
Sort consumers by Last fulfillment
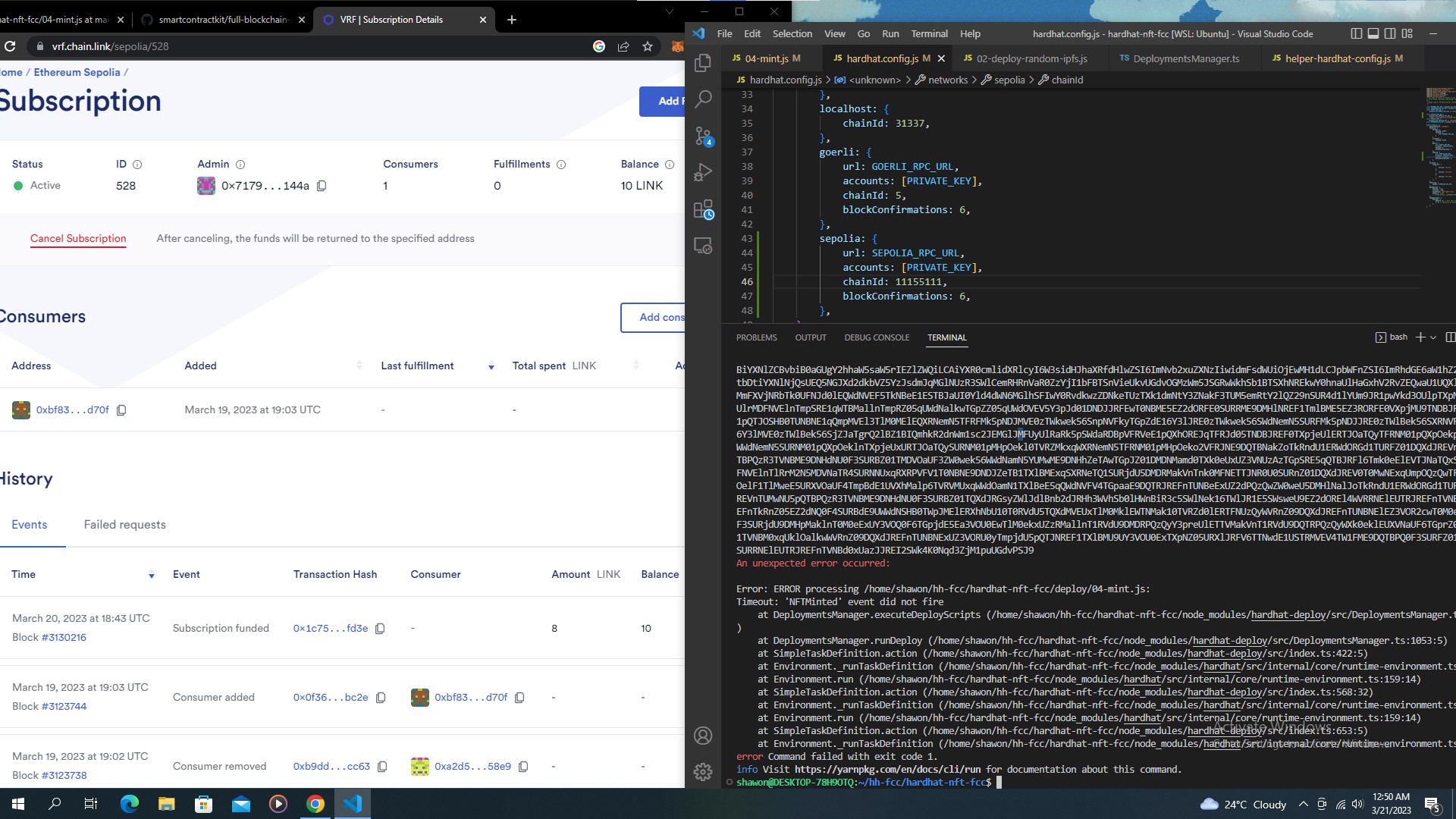(x=491, y=366)
